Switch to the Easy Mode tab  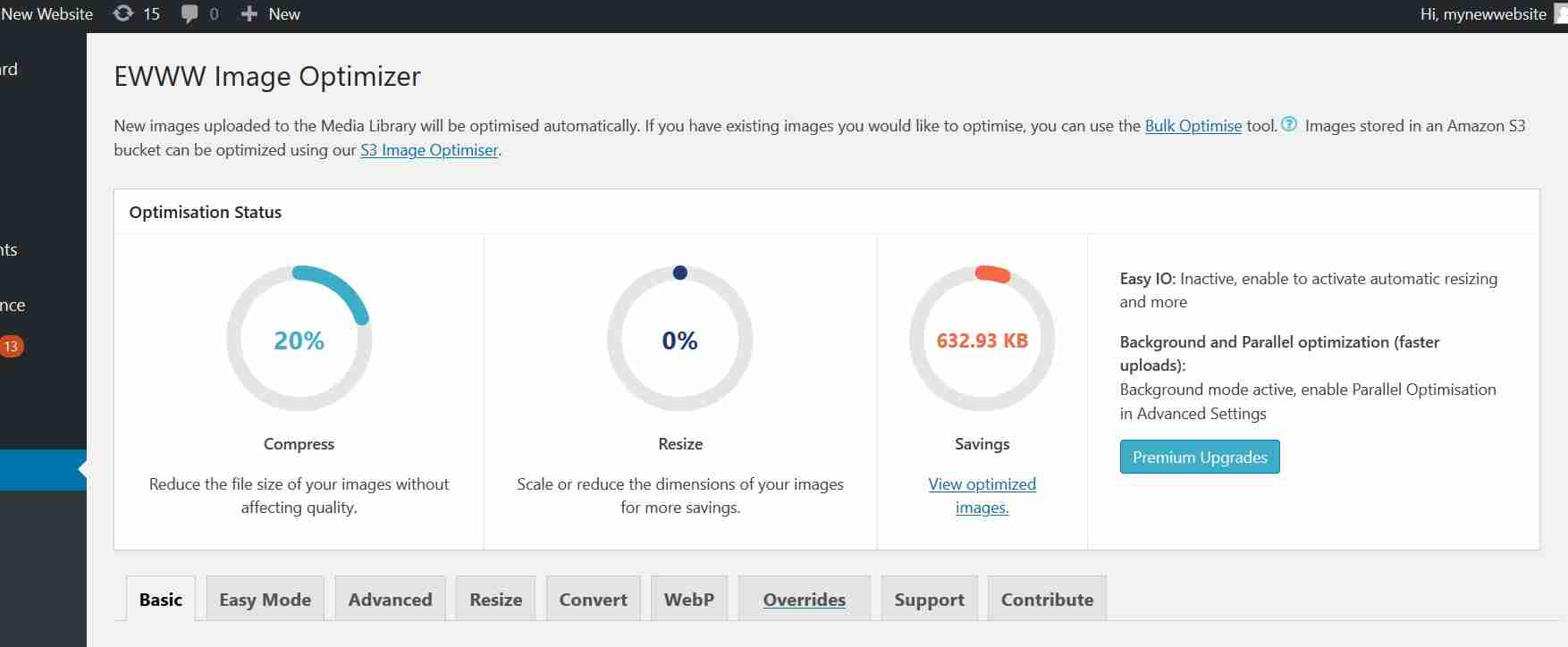tap(265, 598)
